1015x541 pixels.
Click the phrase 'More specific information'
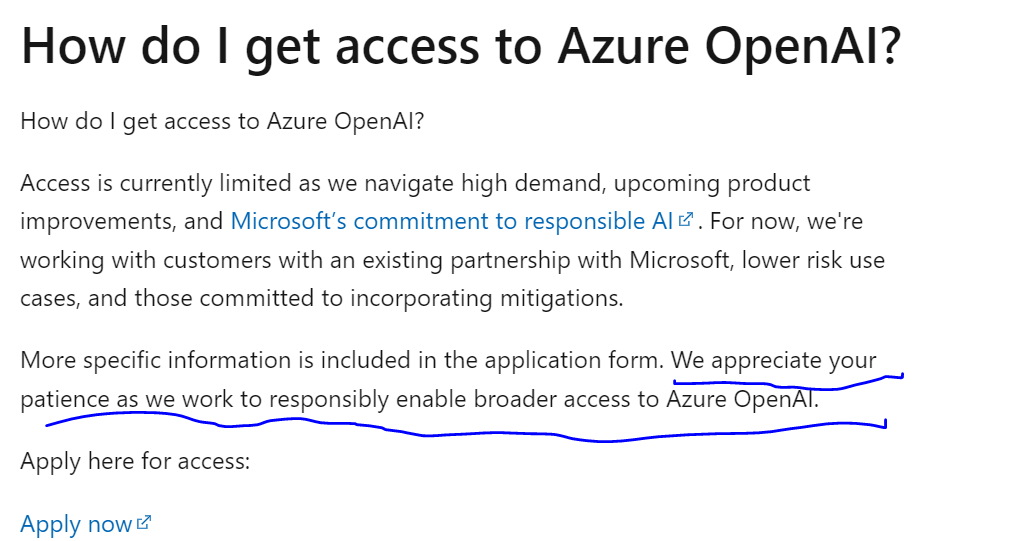tap(156, 360)
